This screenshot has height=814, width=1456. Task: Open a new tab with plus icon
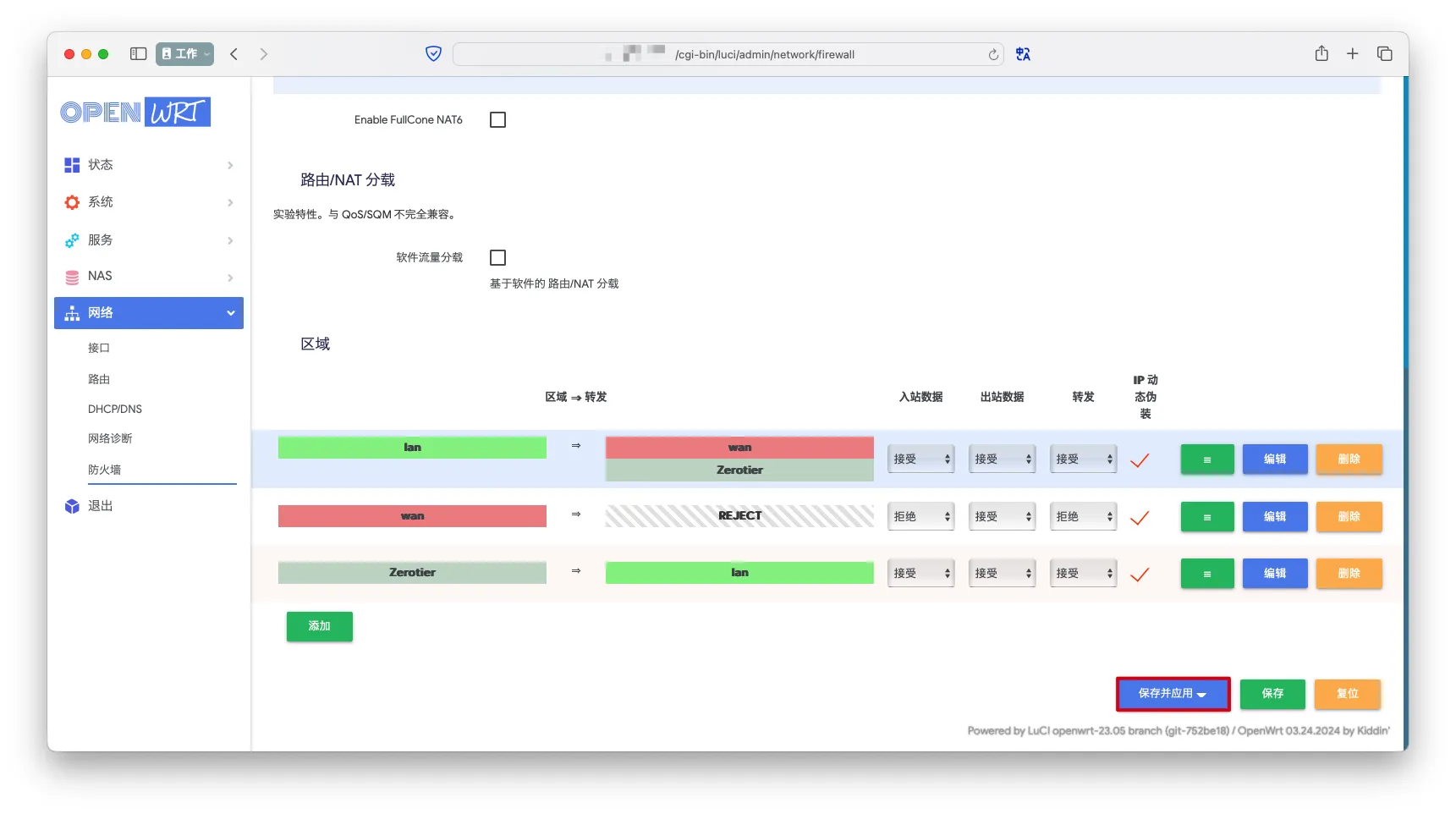click(1353, 53)
